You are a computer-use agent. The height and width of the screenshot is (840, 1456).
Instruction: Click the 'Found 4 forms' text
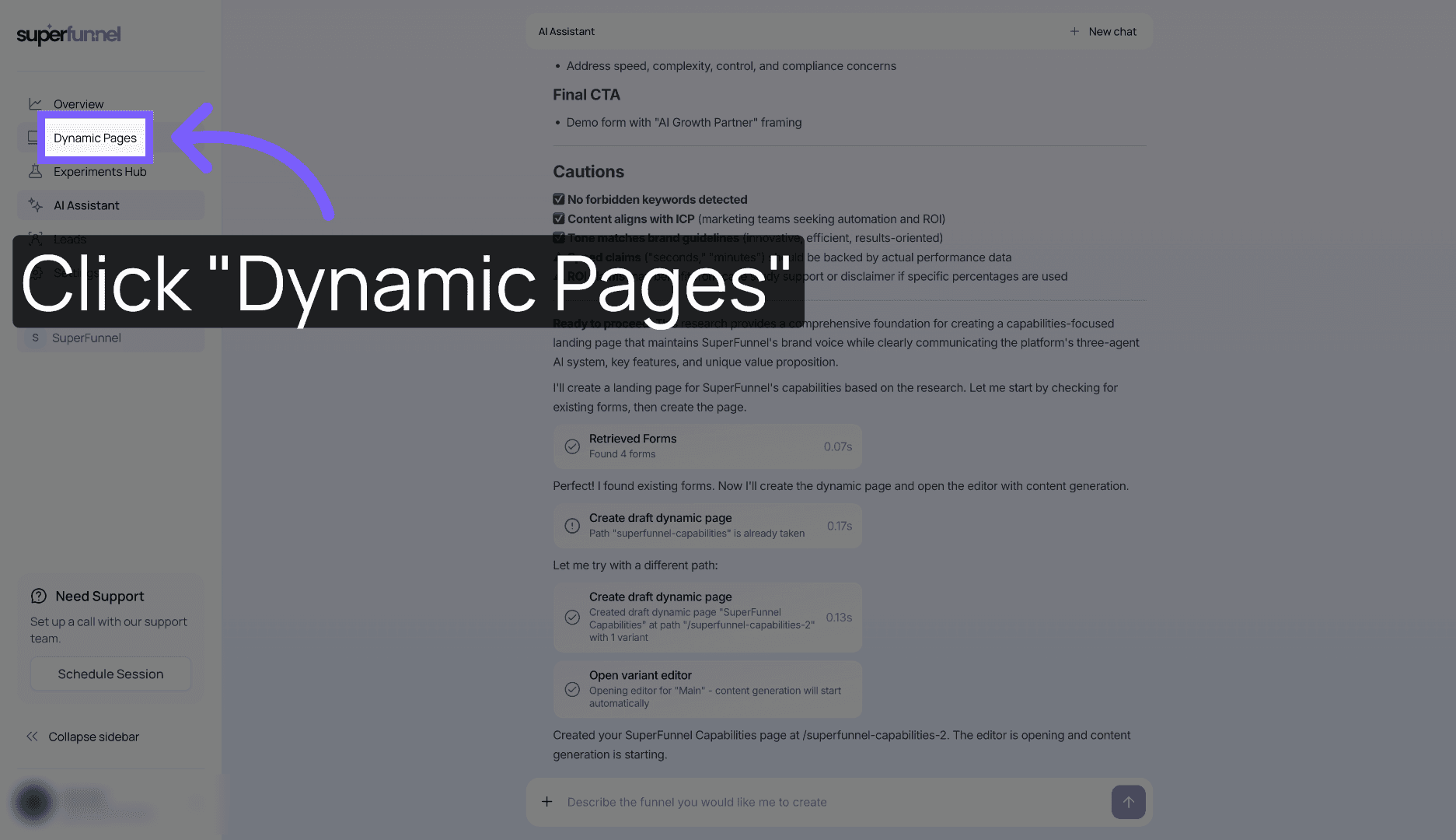(622, 454)
